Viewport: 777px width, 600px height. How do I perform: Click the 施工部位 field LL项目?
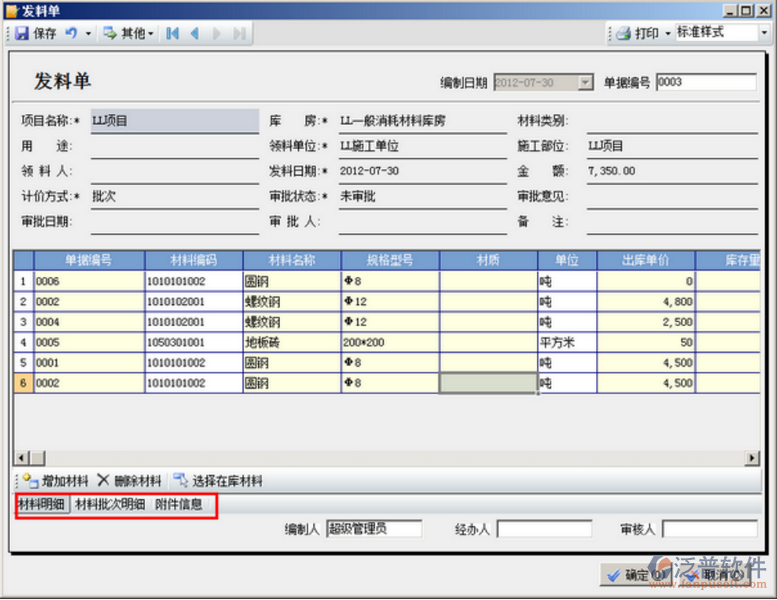[x=672, y=147]
